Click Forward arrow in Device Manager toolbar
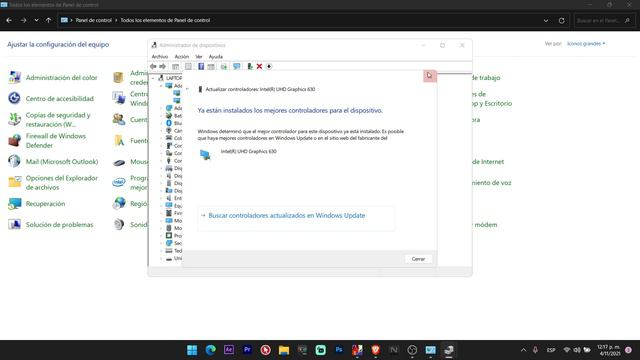This screenshot has height=360, width=640. click(x=162, y=67)
